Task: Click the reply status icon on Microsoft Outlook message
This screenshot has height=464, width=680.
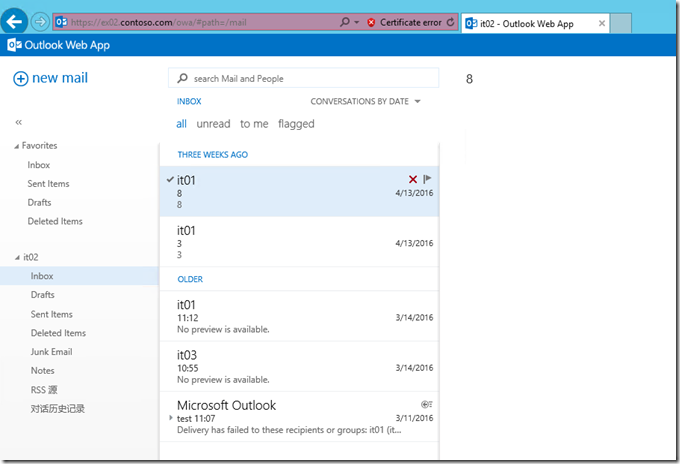Action: point(426,404)
